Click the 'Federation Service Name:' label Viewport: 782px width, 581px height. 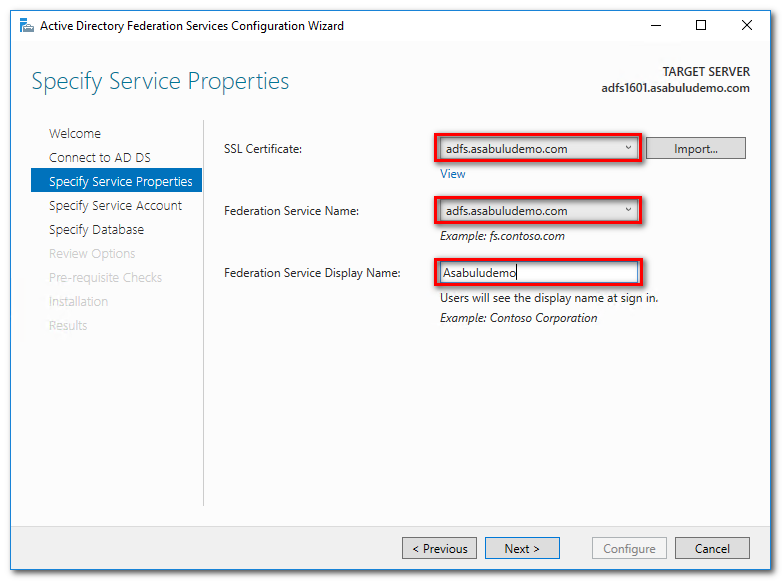291,211
